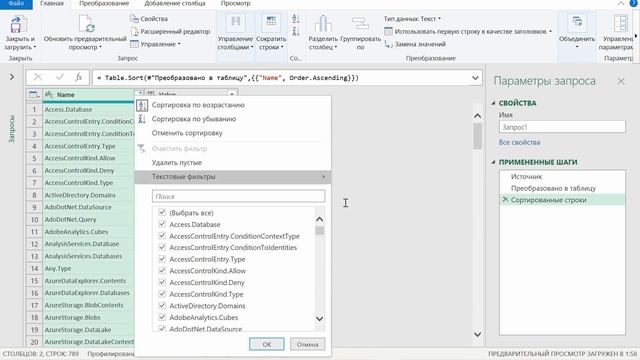Uncheck ActiveDirectory.Domains checkbox

click(x=162, y=305)
